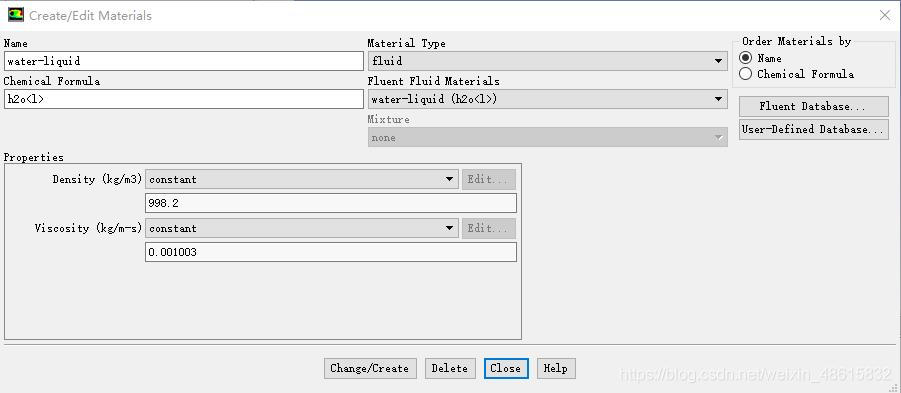Open the Viscosity method dropdown
Viewport: 901px width, 393px height.
tap(302, 228)
